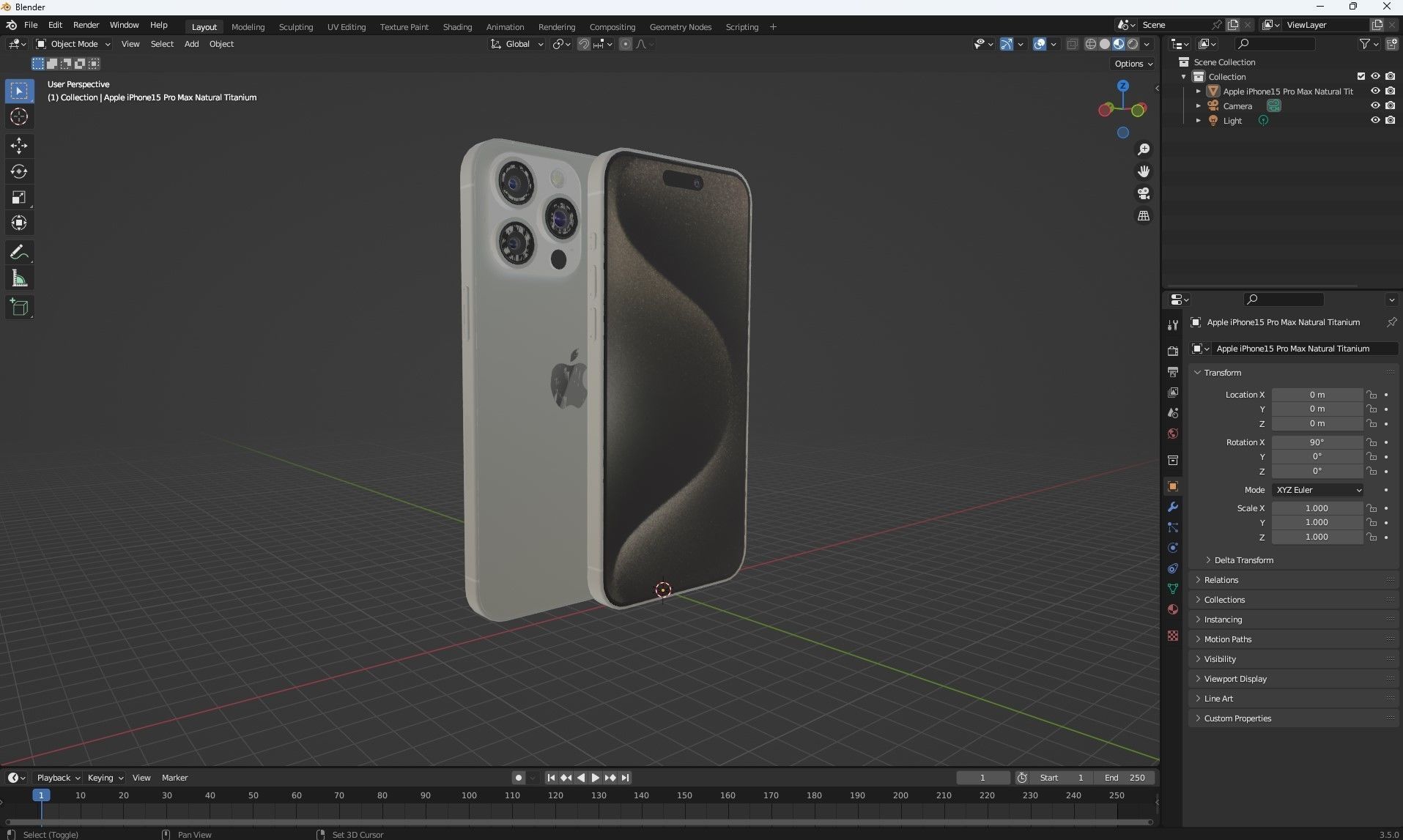
Task: Activate the 3D Cursor tool
Action: [19, 116]
